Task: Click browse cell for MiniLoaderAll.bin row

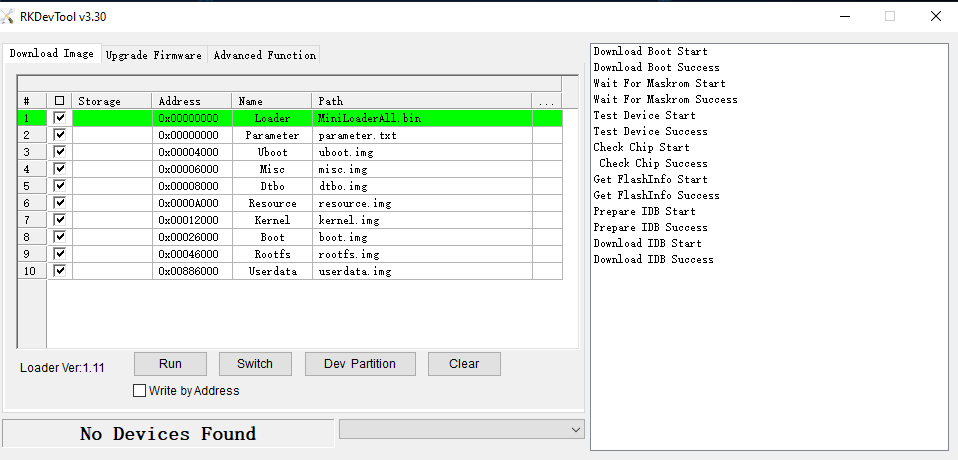Action: pos(546,118)
